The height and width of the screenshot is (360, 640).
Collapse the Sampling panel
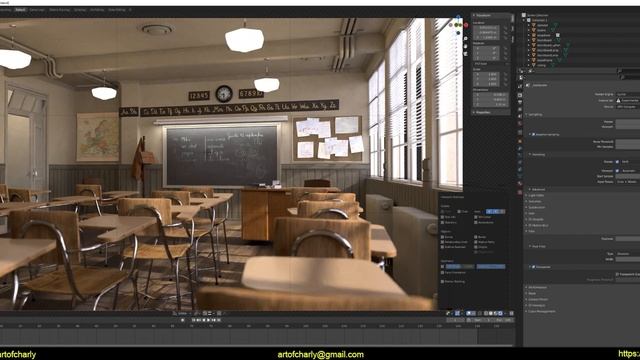(535, 114)
